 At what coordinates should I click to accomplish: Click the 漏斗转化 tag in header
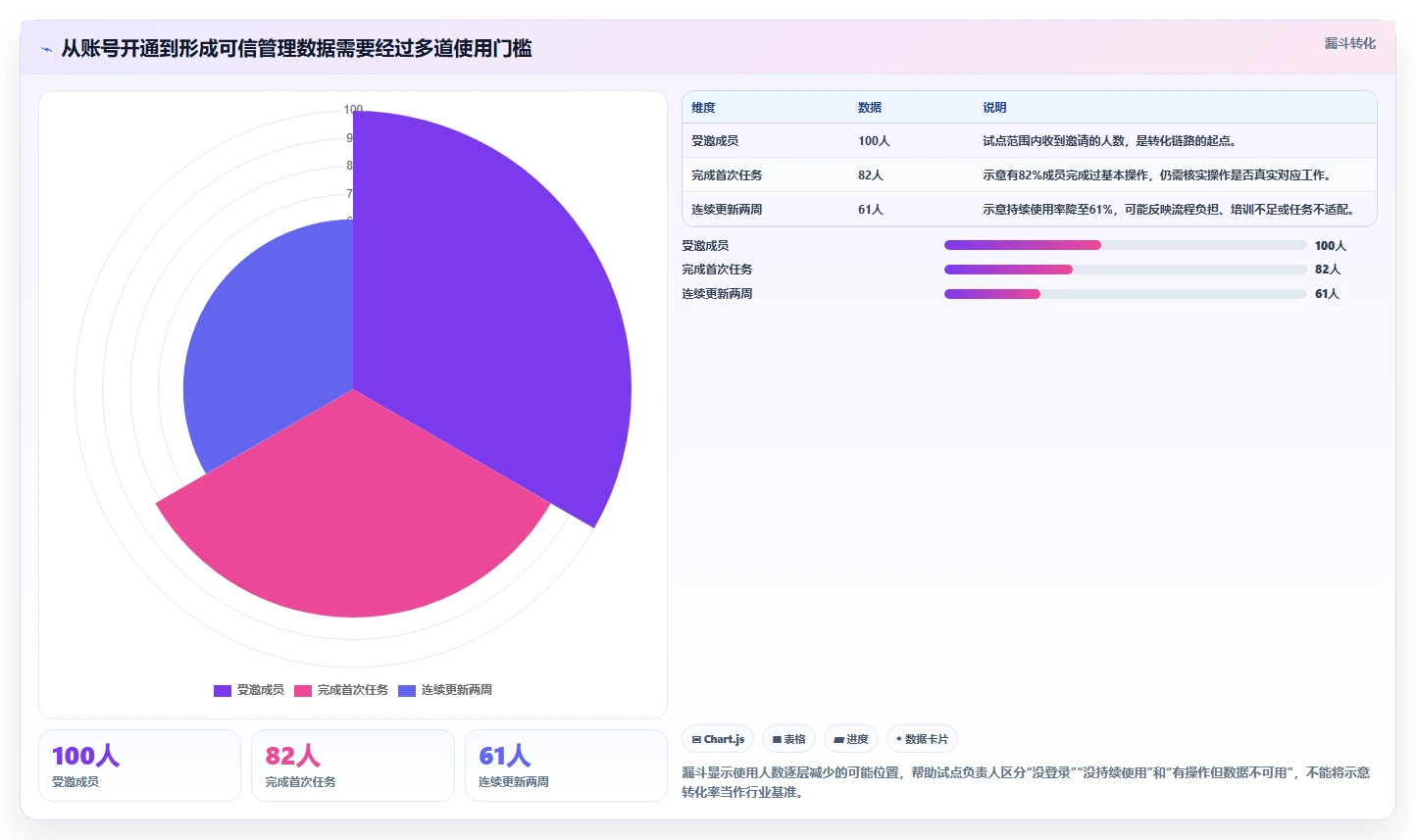point(1349,43)
